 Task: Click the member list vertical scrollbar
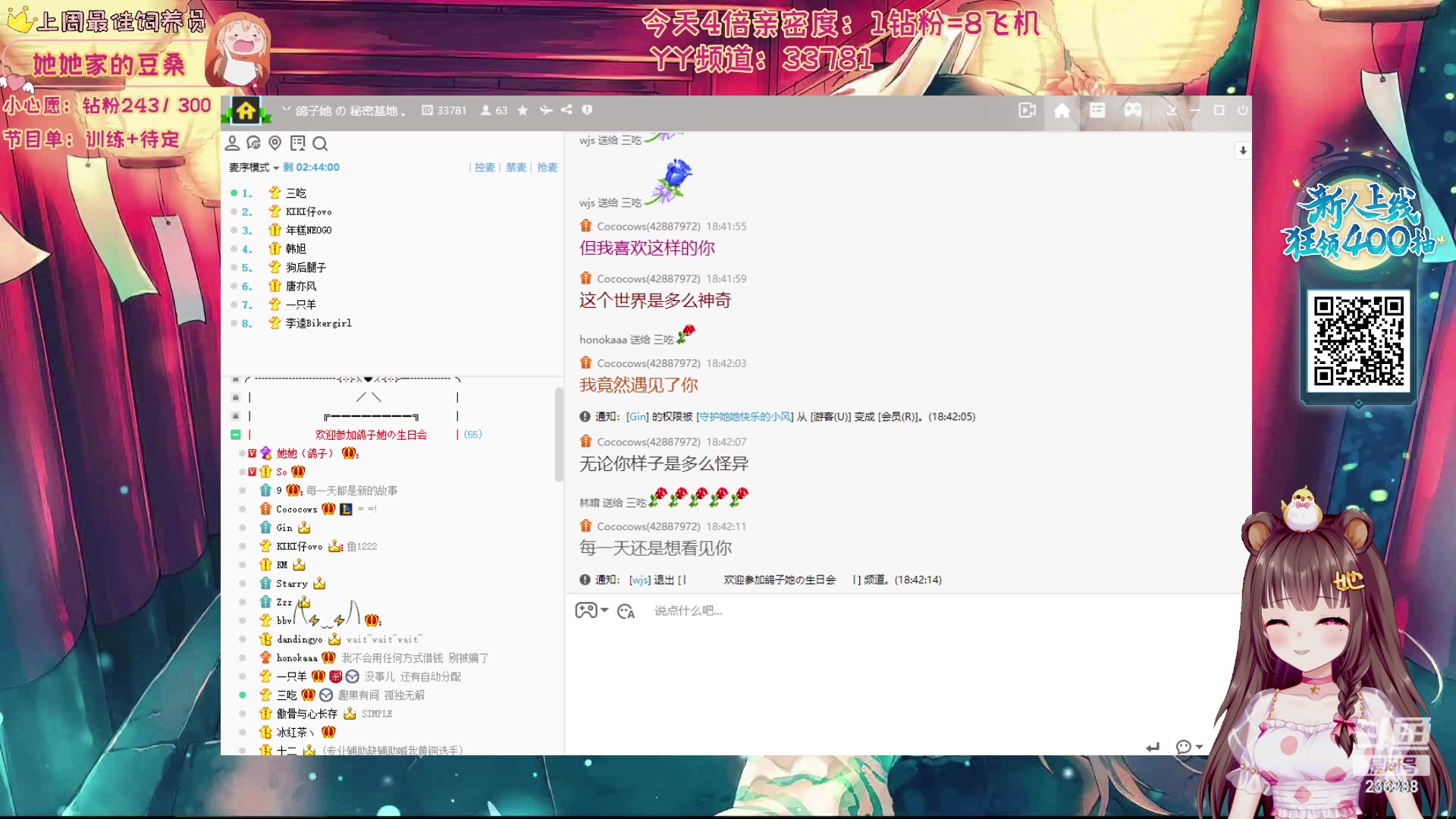click(559, 434)
